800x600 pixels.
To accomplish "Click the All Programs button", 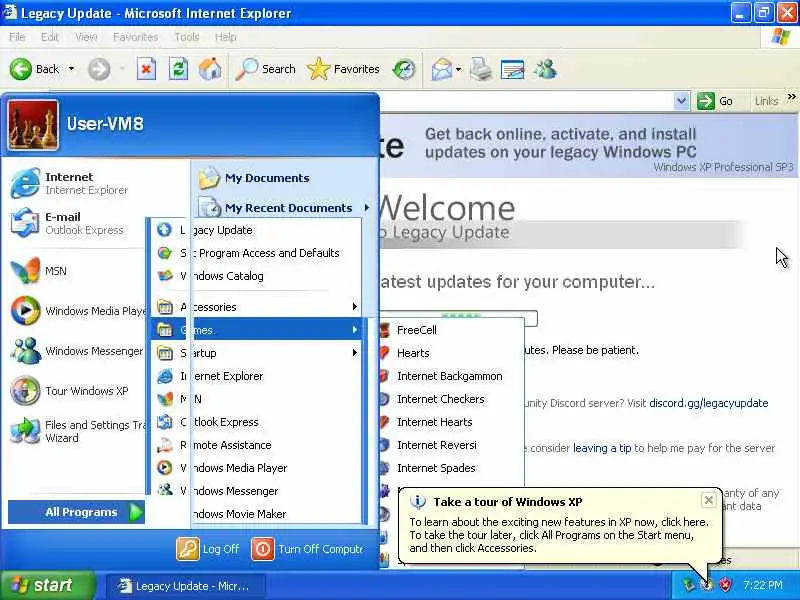I will [77, 512].
